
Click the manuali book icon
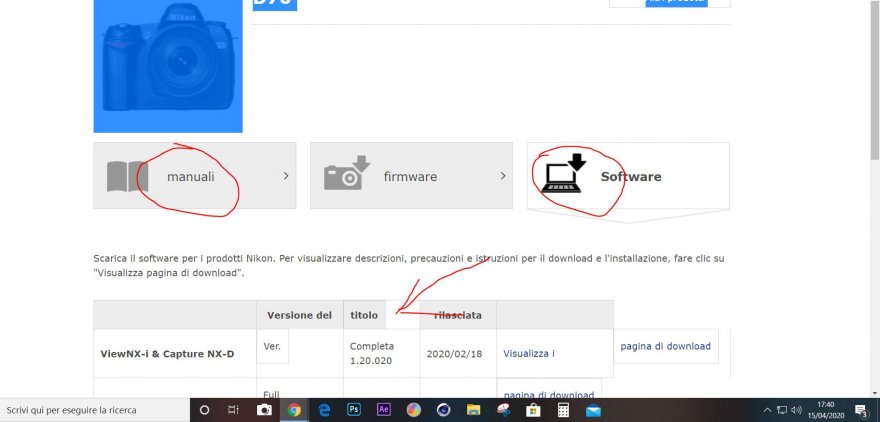point(127,176)
